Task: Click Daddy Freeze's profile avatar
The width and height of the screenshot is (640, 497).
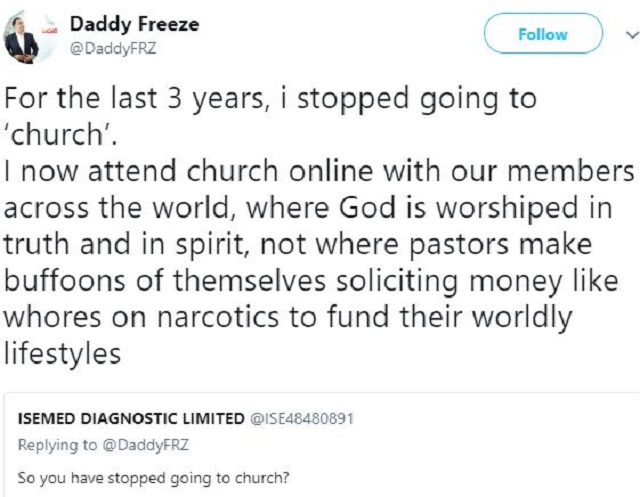Action: point(22,35)
